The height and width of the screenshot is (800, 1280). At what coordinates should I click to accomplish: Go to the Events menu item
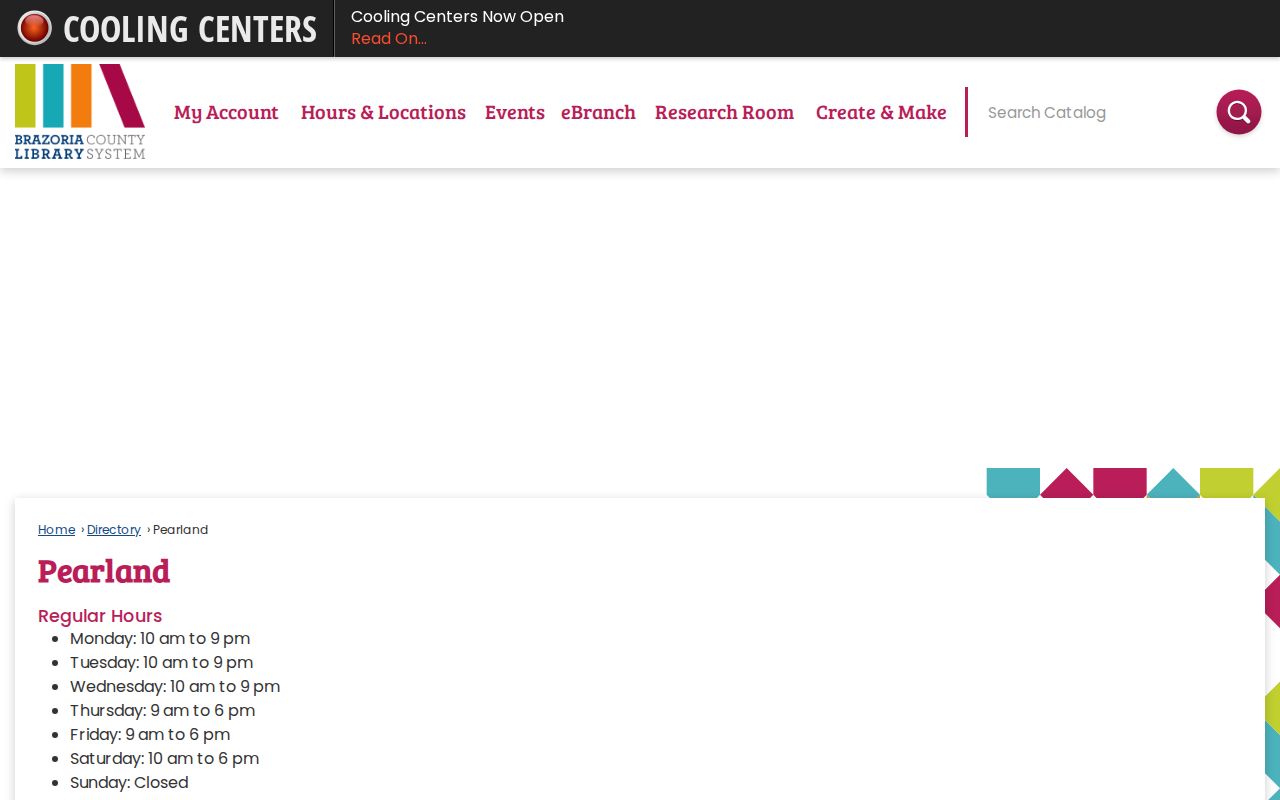tap(515, 112)
